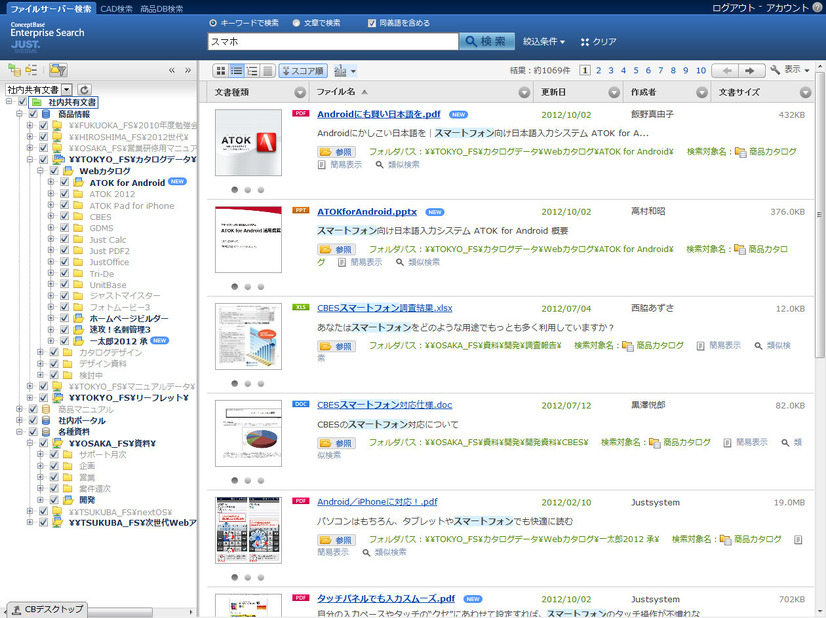The width and height of the screenshot is (826, 618).
Task: Go to results page 2
Action: click(x=598, y=71)
